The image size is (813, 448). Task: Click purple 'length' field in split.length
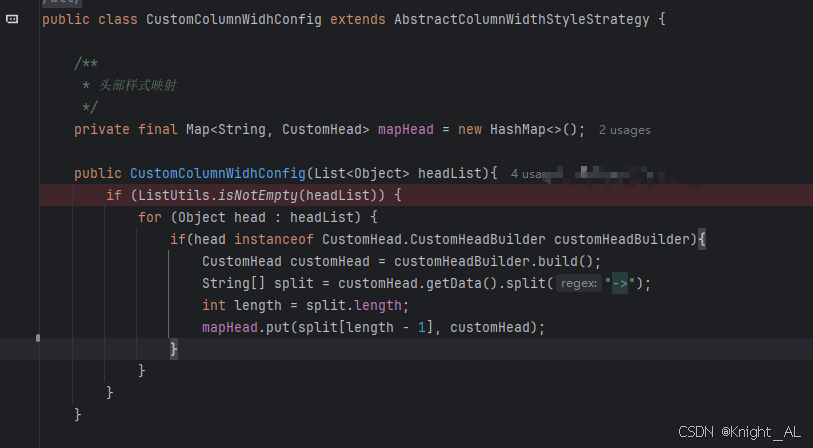point(378,305)
